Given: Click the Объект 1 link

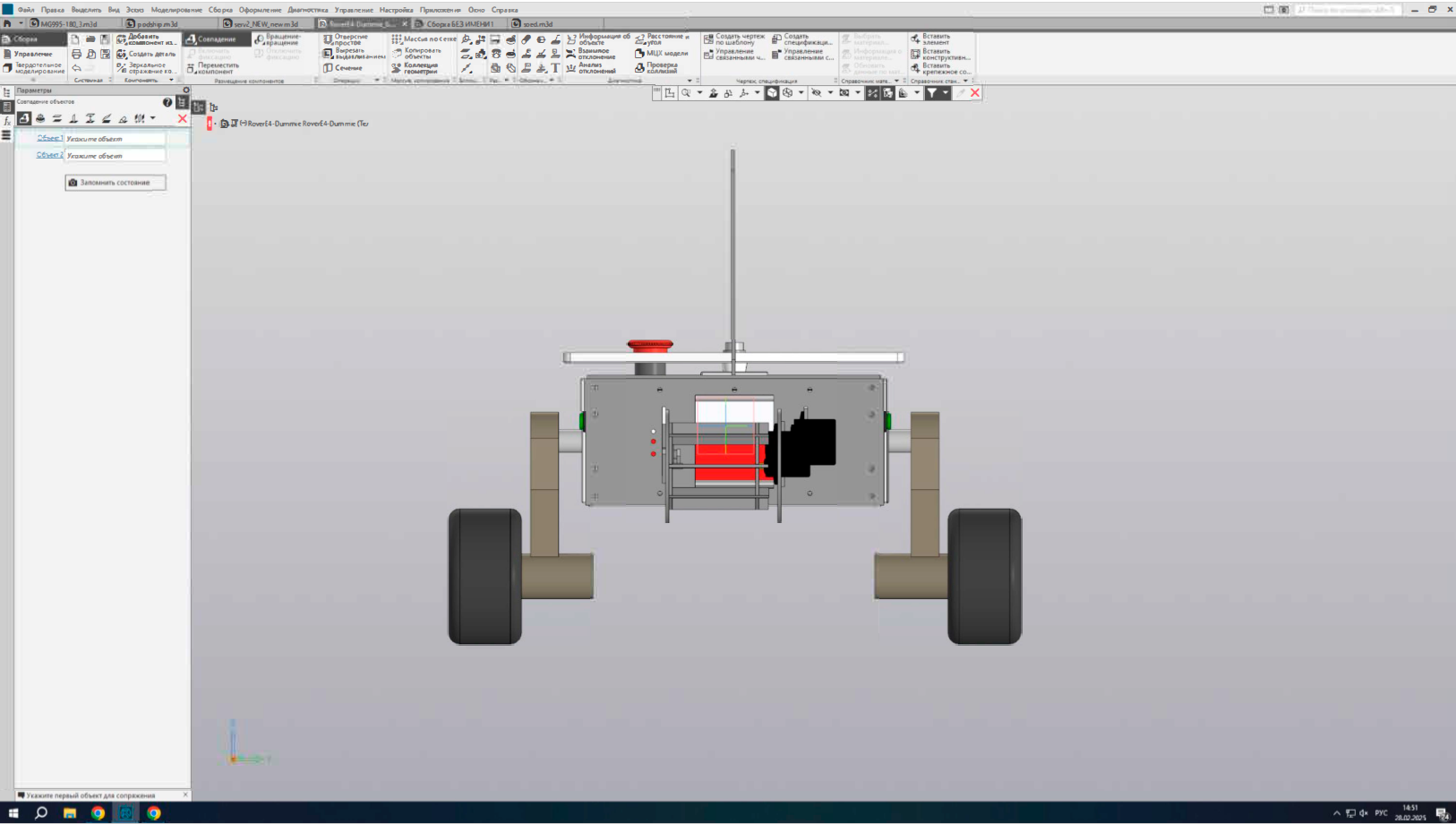Looking at the screenshot, I should click(49, 139).
